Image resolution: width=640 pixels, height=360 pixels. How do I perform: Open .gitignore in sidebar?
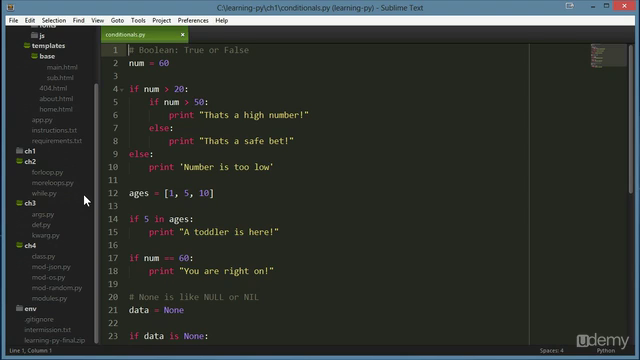coord(39,319)
